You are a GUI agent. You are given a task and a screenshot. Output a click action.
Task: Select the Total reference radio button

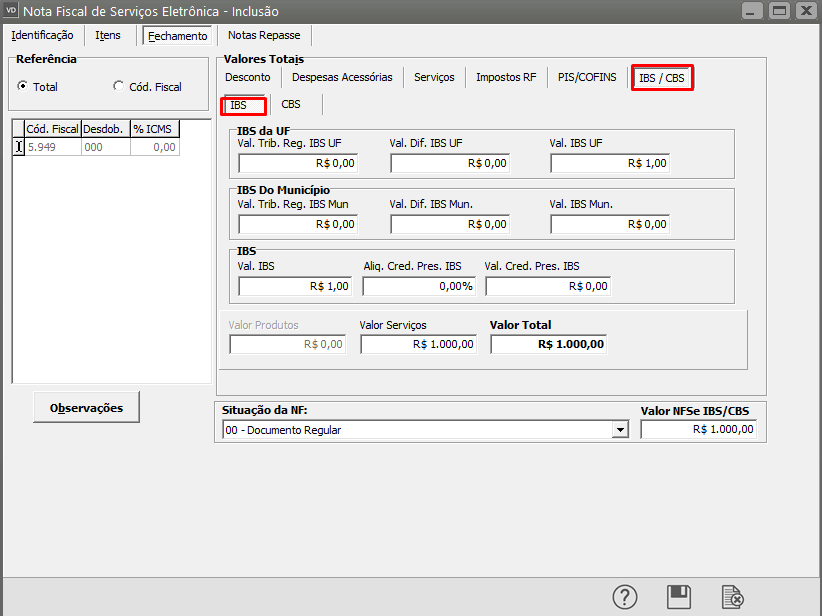tap(23, 87)
